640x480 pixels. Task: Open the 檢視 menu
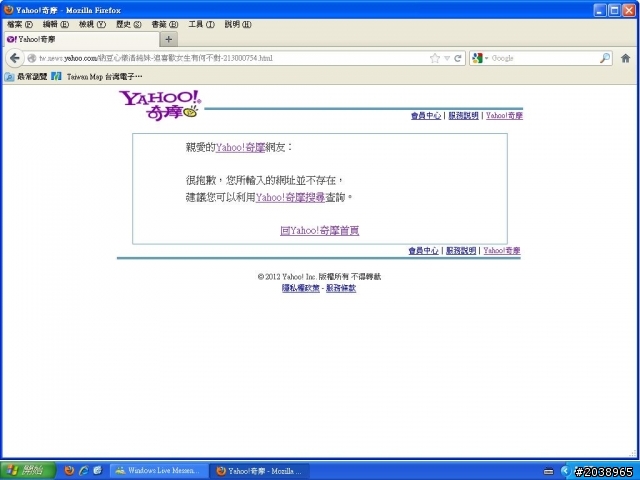pyautogui.click(x=92, y=24)
